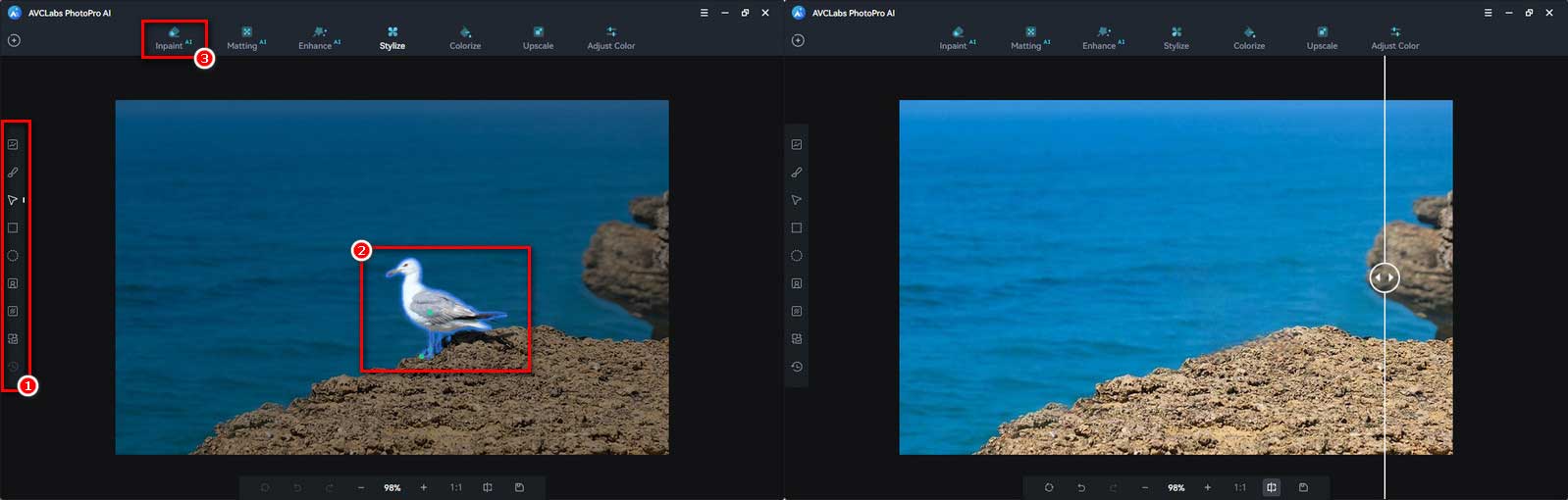Open Enhance tab in left window
The image size is (1568, 500).
(x=319, y=38)
